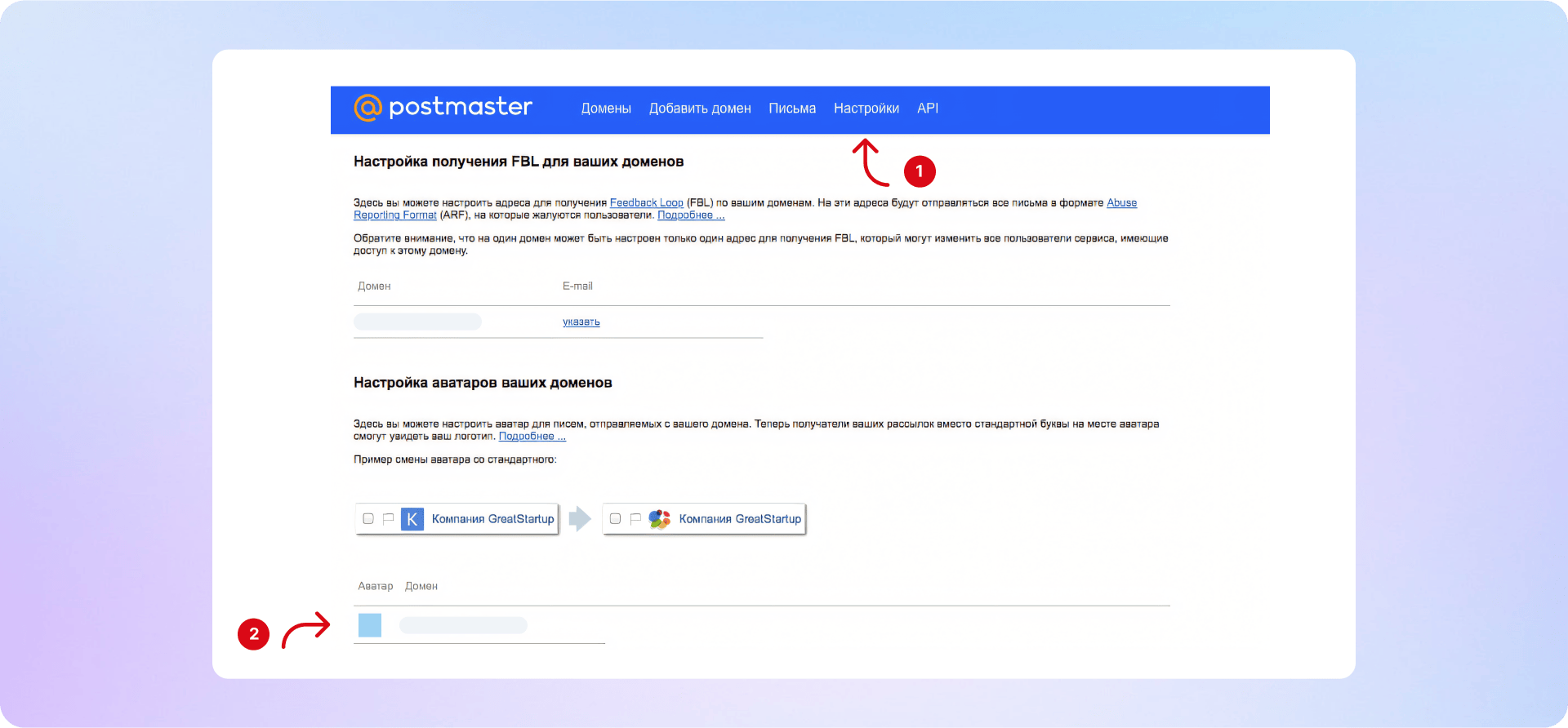Open the Письма section
1568x728 pixels.
point(792,109)
